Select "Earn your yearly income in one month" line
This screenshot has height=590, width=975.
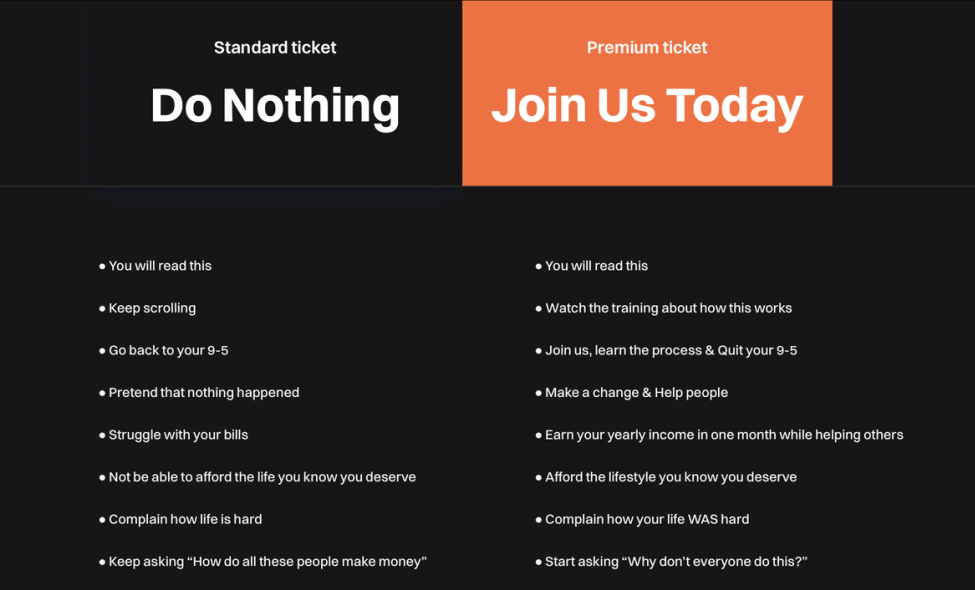[719, 435]
